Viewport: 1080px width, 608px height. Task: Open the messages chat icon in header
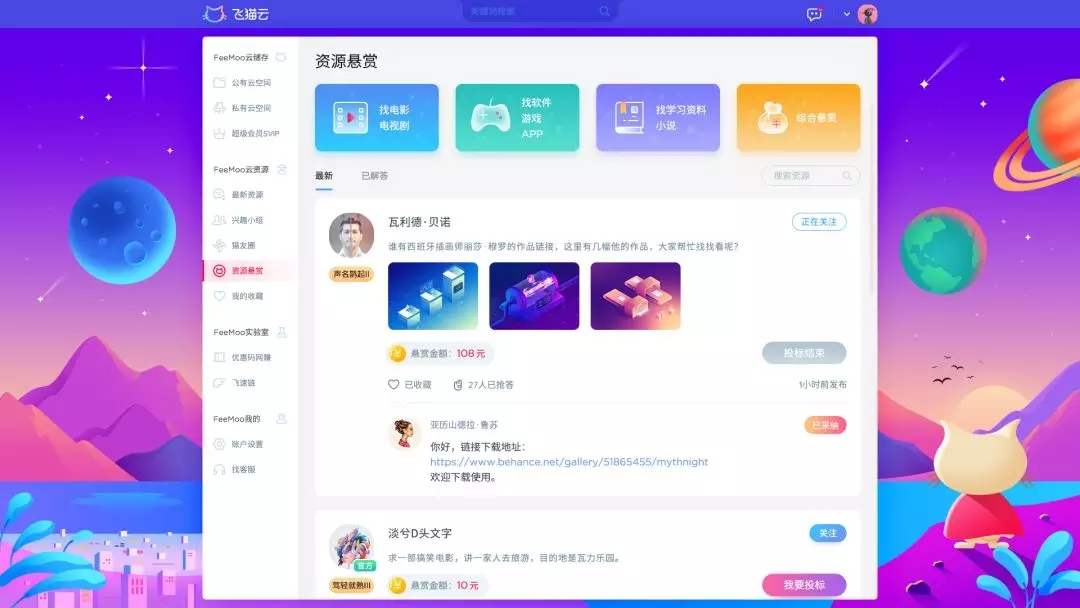click(x=814, y=14)
